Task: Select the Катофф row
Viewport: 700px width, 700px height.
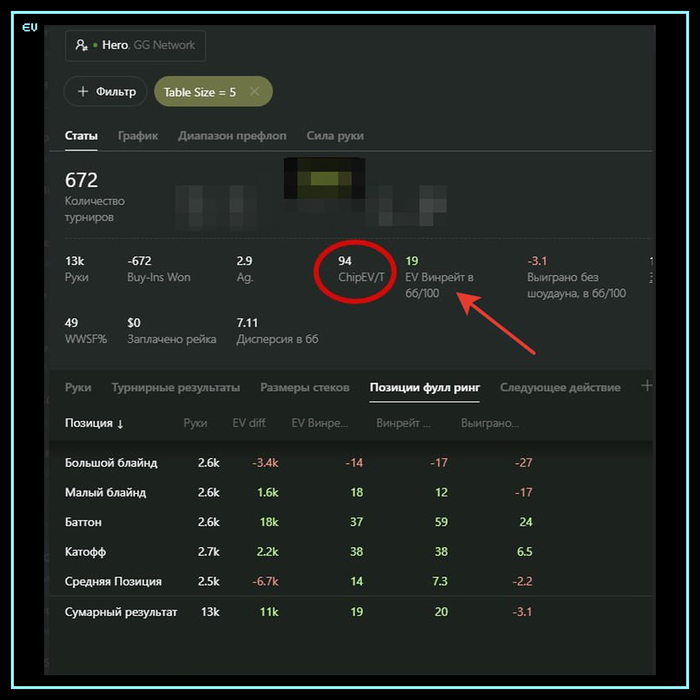Action: coord(350,552)
